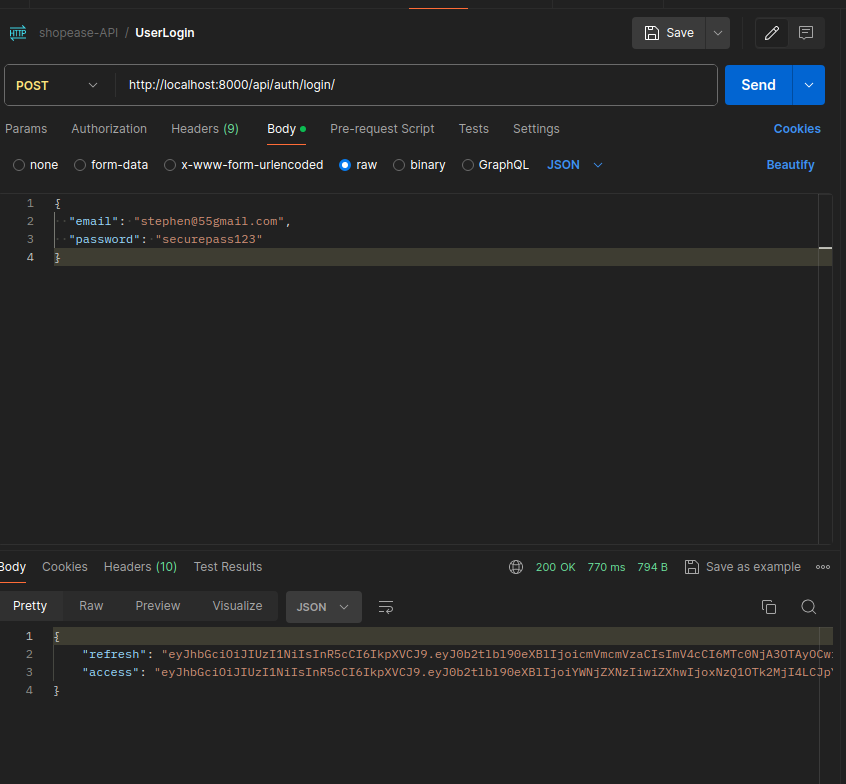Image resolution: width=846 pixels, height=784 pixels.
Task: Open the response three-dots menu
Action: coord(823,567)
